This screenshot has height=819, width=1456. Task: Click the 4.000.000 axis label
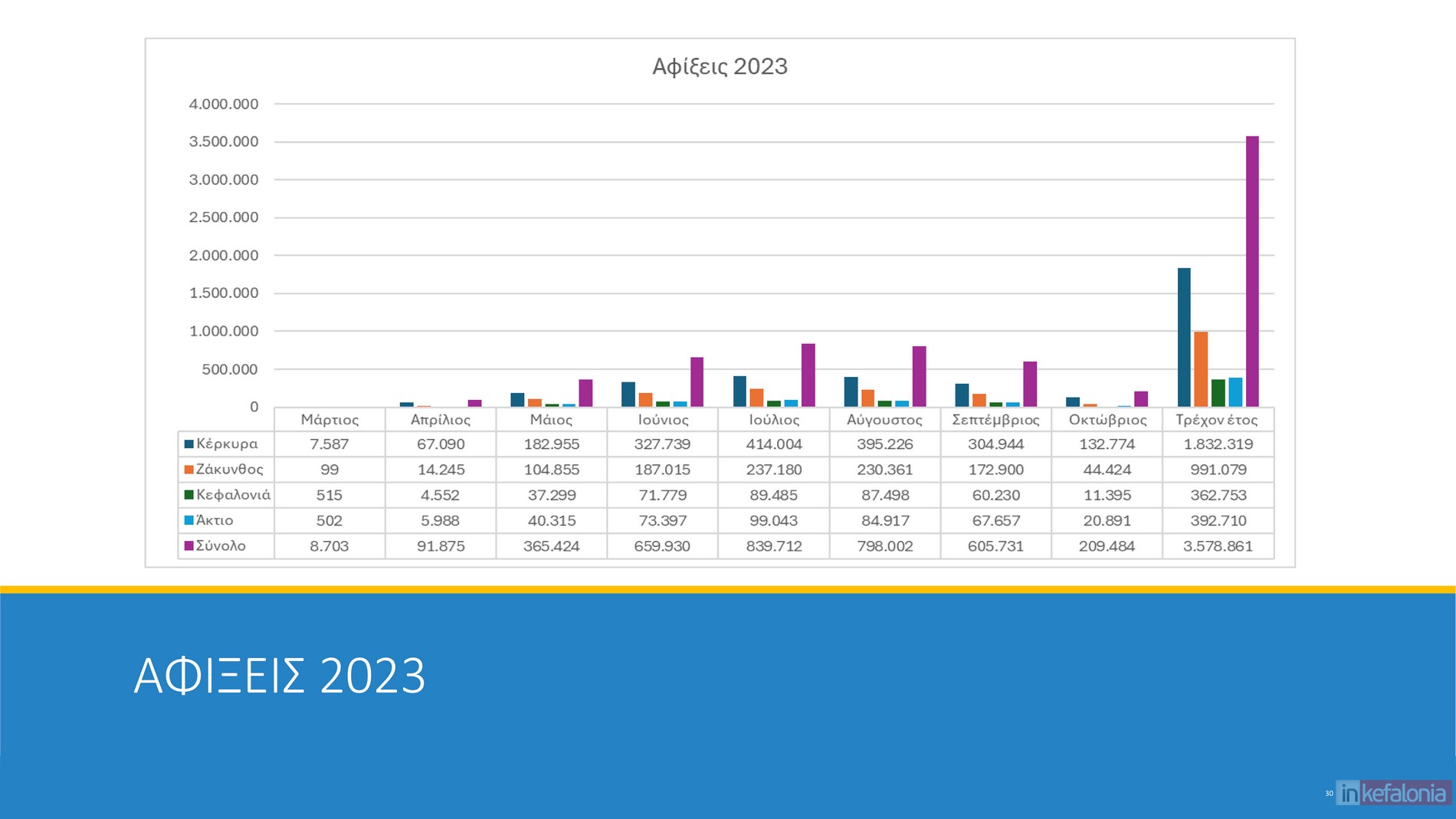pos(224,104)
